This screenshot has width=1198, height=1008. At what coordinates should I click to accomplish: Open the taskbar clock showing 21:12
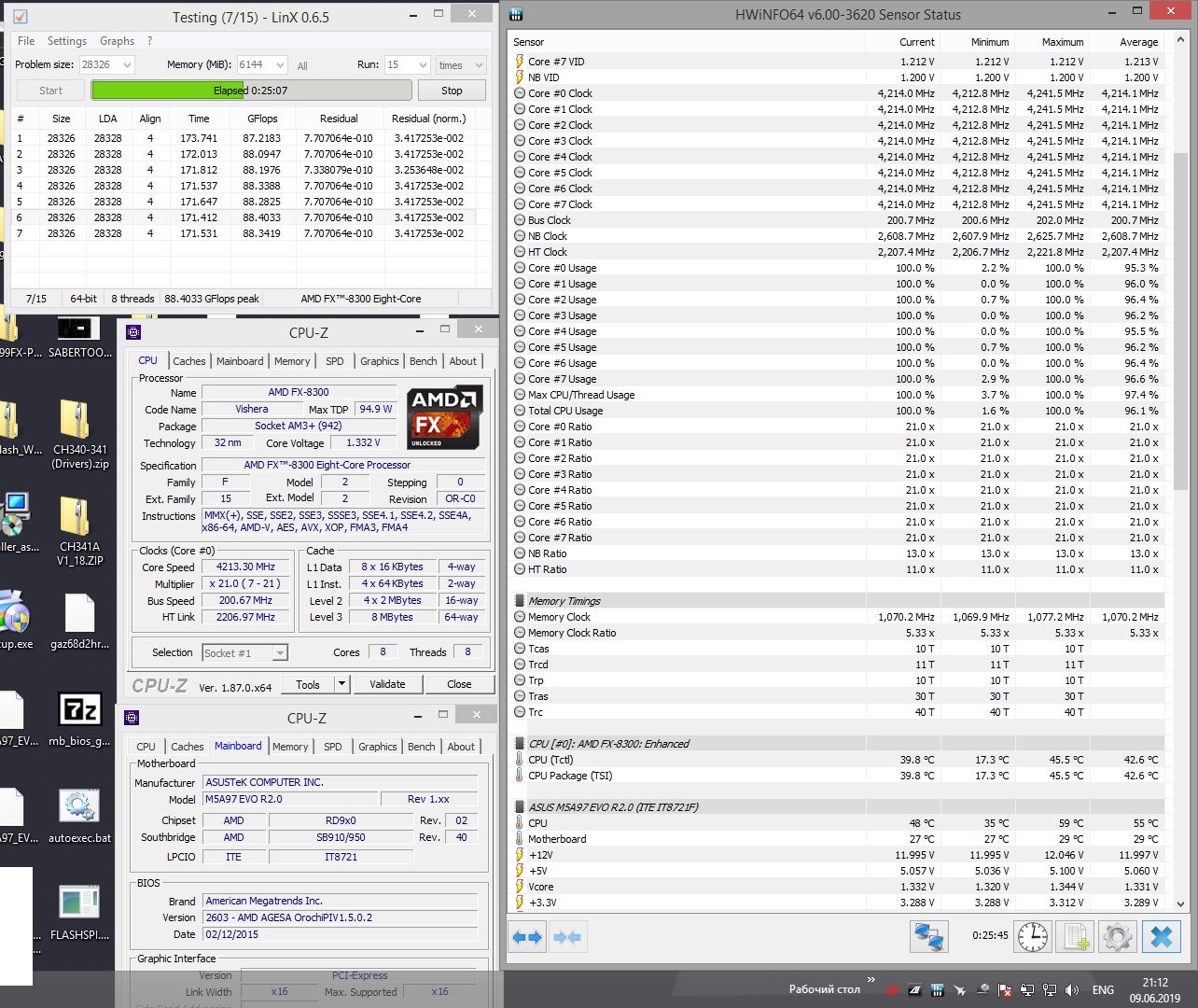pyautogui.click(x=1154, y=990)
